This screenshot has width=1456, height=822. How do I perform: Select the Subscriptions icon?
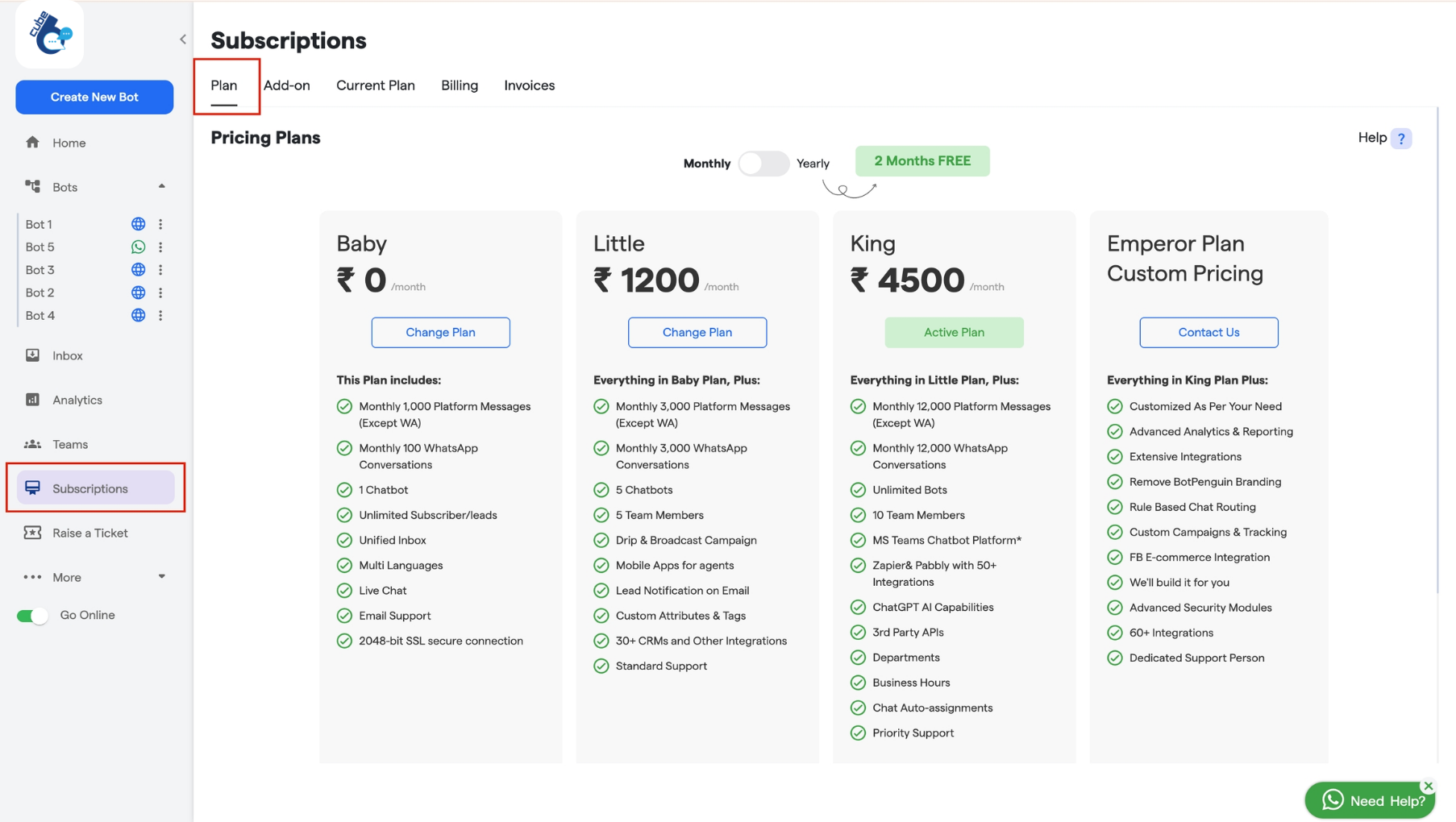pos(32,487)
